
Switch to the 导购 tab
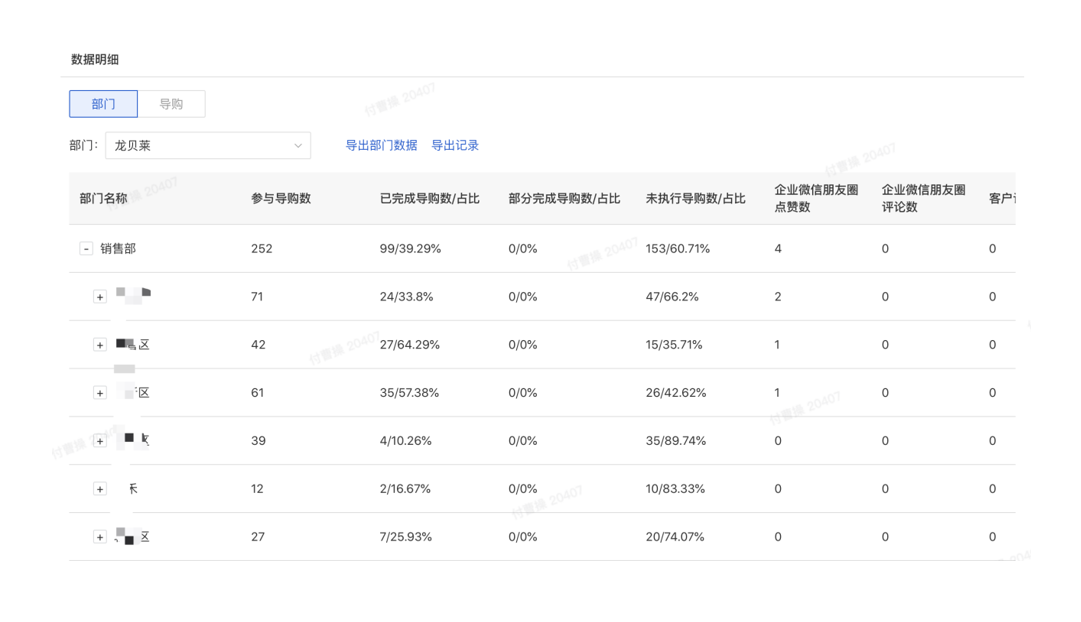(x=171, y=103)
